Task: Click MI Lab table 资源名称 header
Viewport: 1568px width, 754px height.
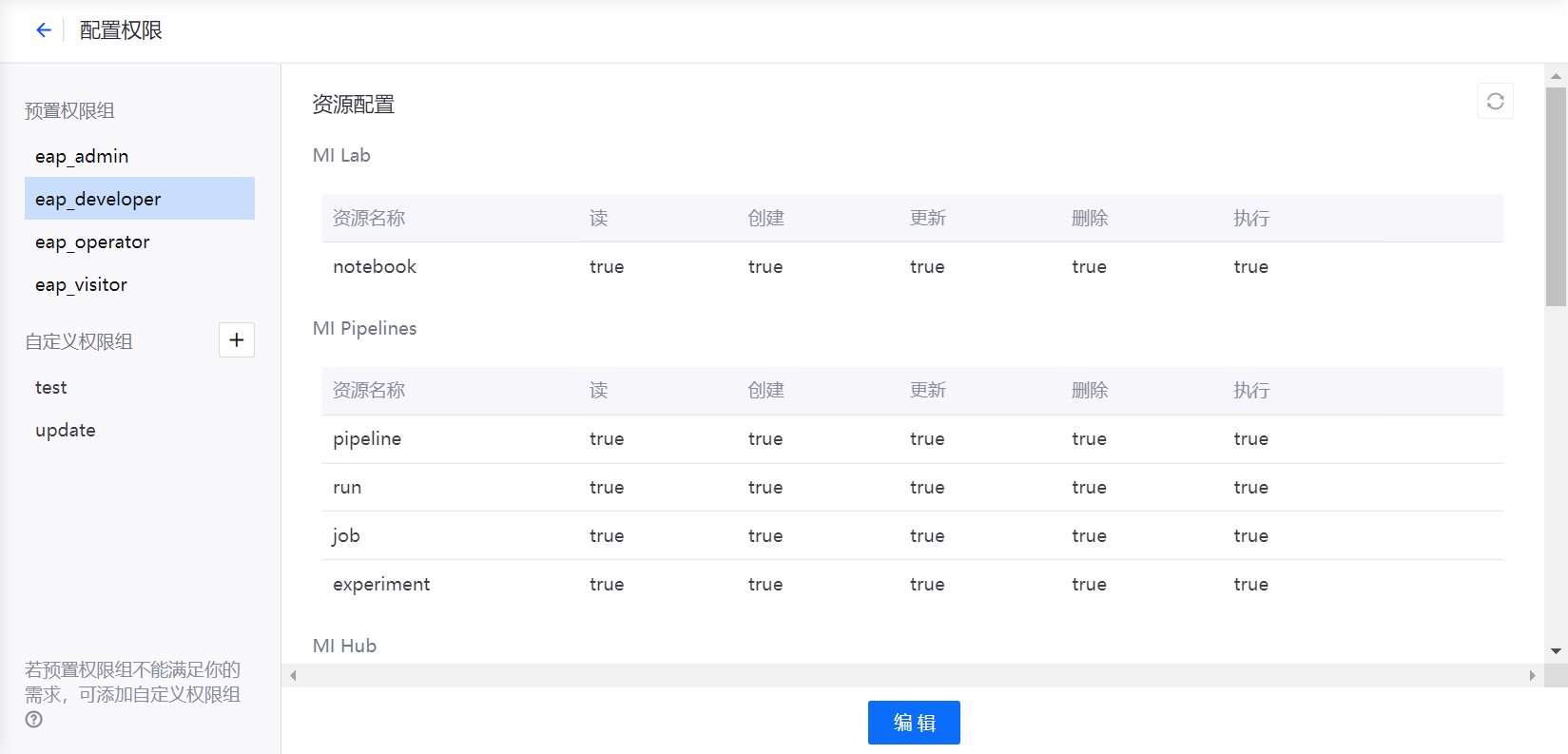Action: tap(369, 218)
